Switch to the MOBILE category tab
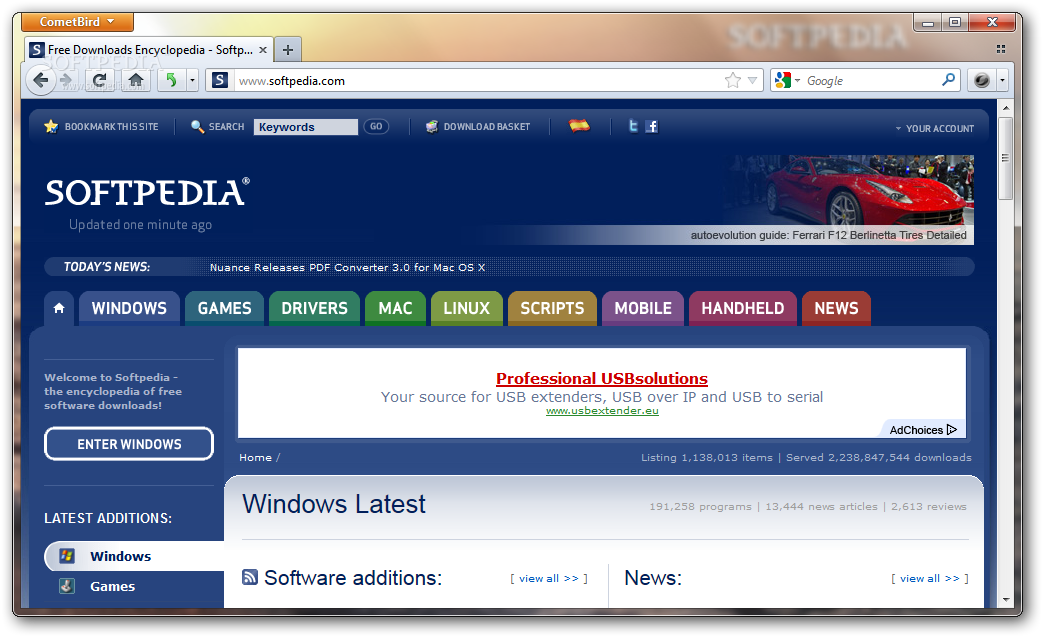Image resolution: width=1043 pixels, height=637 pixels. [643, 308]
